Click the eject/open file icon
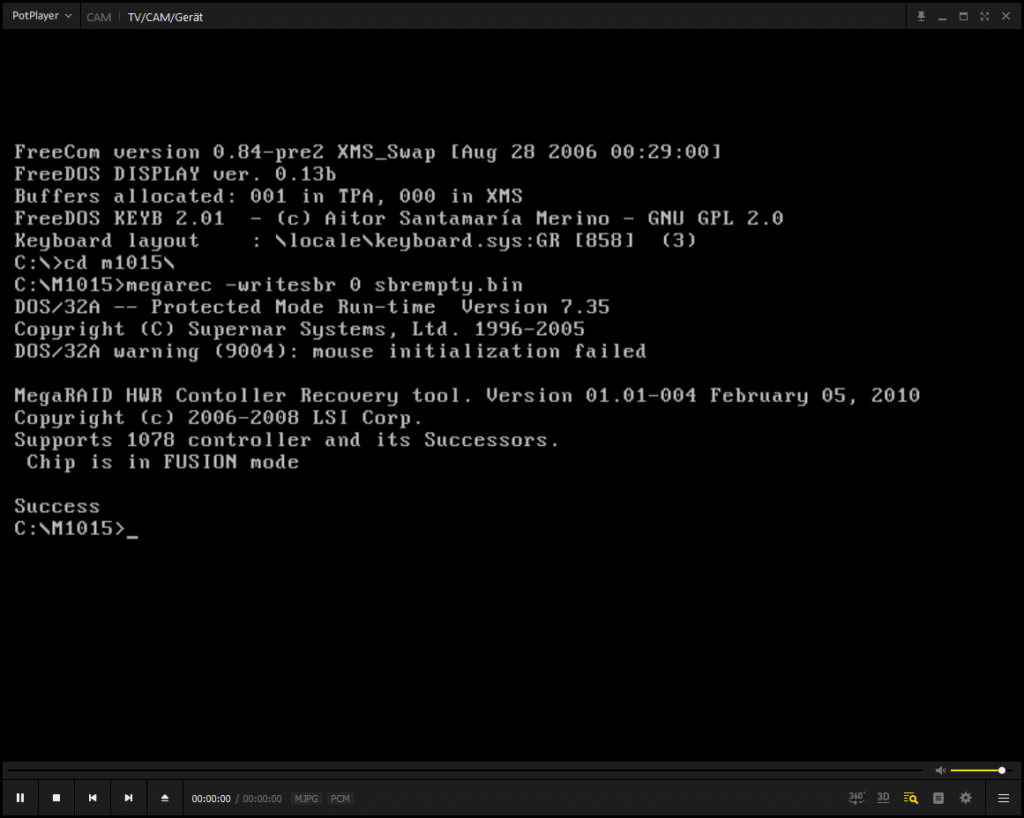Screen dimensions: 1024x818 (165, 798)
